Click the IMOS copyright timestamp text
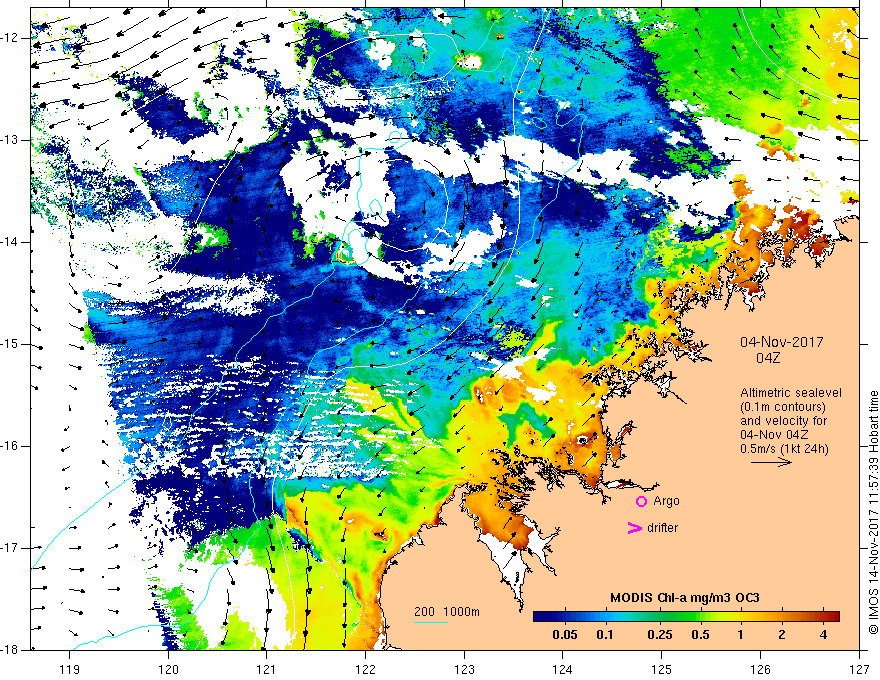880x680 pixels. click(x=873, y=513)
